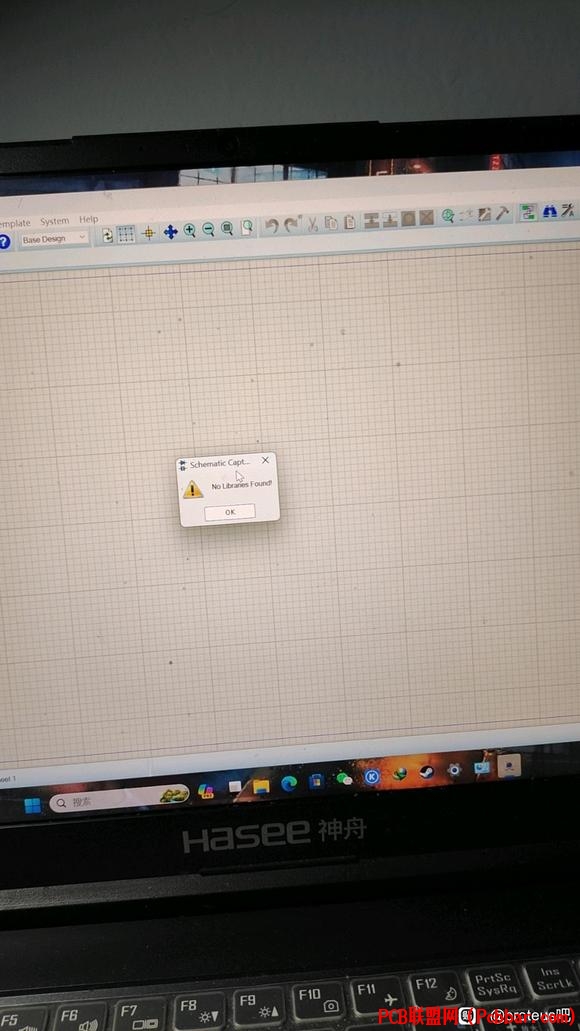
Task: Open the Help menu
Action: click(x=89, y=220)
